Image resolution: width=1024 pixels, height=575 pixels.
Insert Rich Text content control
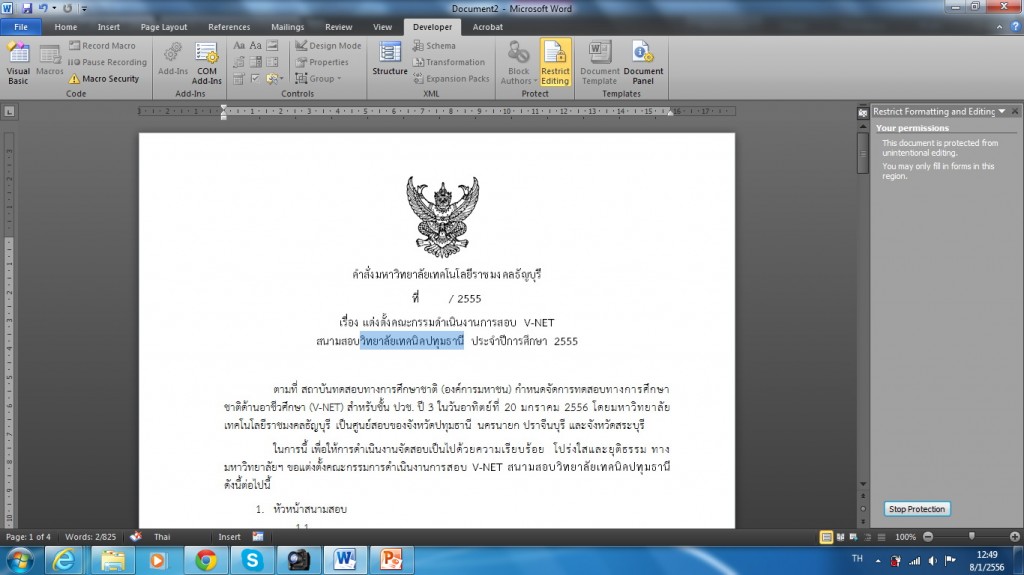[239, 46]
